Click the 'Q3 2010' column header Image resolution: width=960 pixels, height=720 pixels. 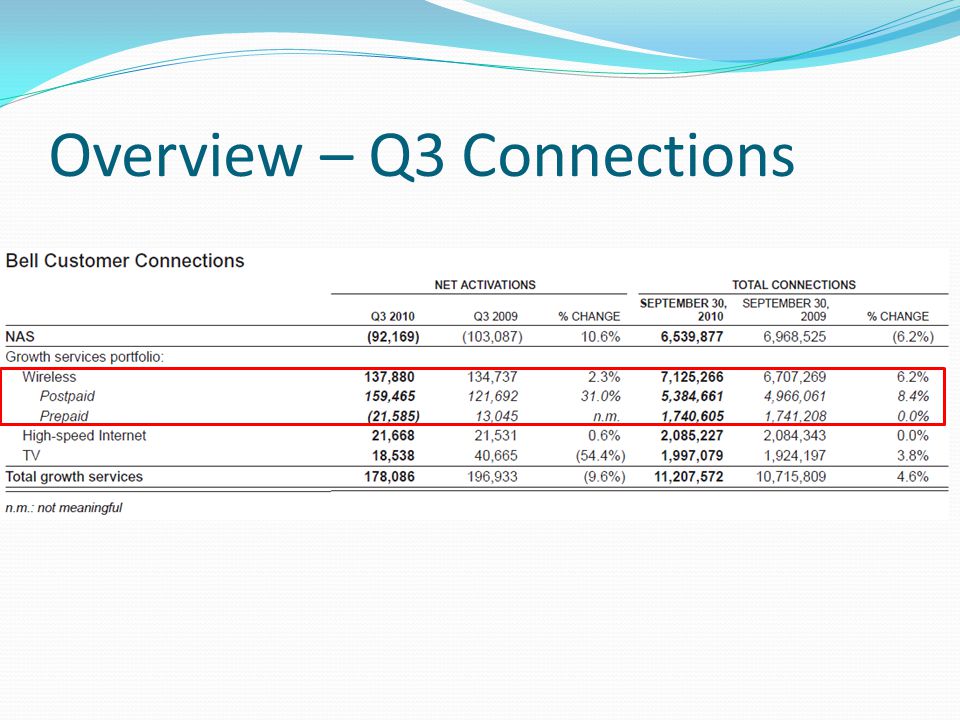pyautogui.click(x=392, y=317)
